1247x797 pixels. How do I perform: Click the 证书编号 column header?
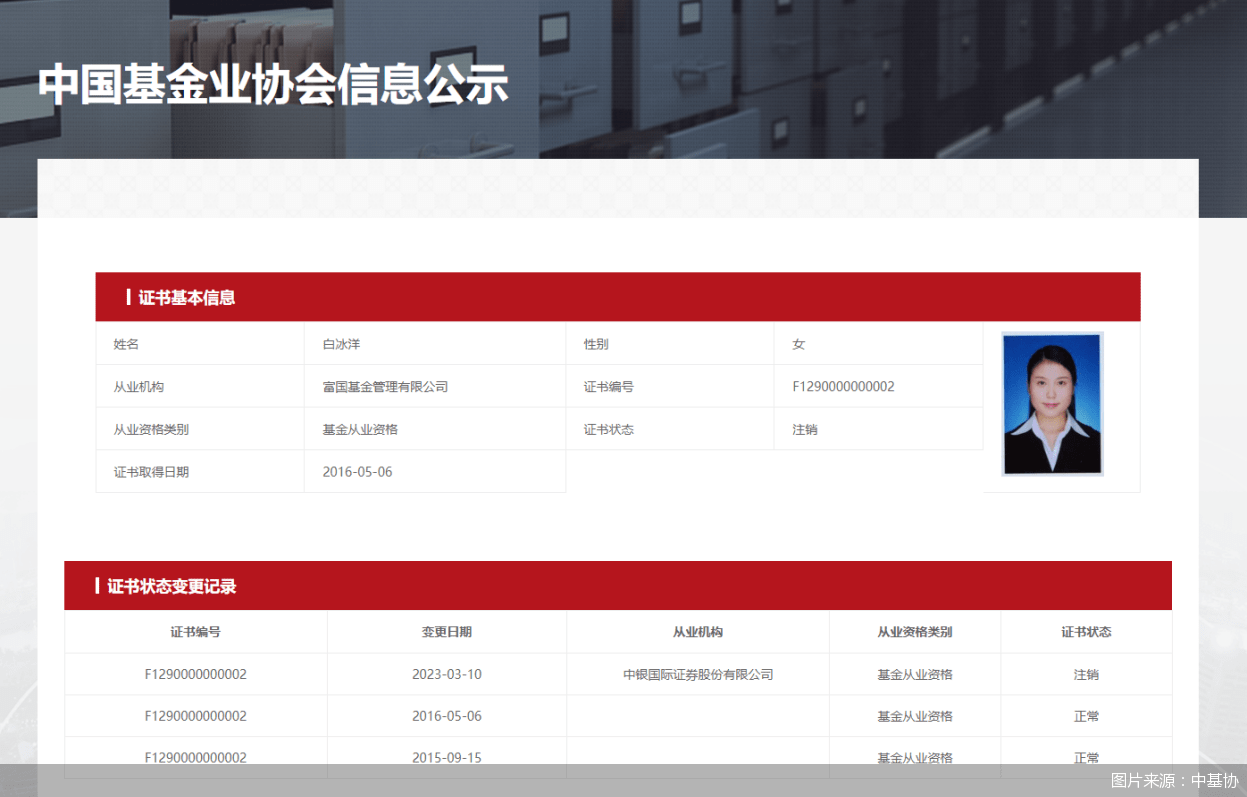coord(195,632)
